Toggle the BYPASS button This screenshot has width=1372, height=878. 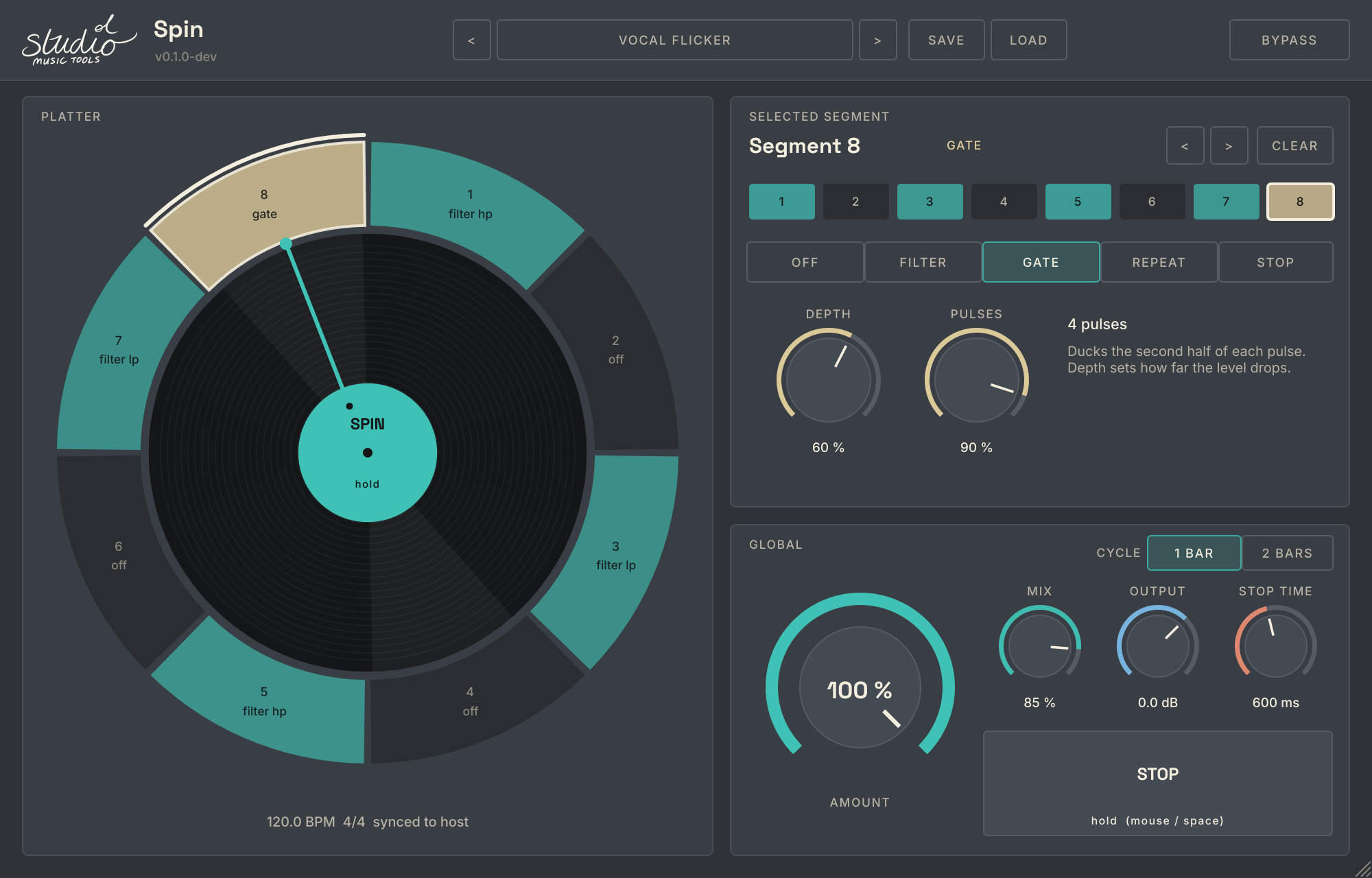[x=1289, y=40]
